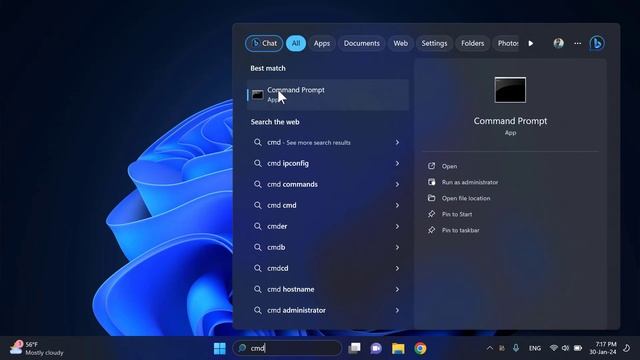Switch to the Photos filter tab
Image resolution: width=640 pixels, height=360 pixels.
(507, 43)
